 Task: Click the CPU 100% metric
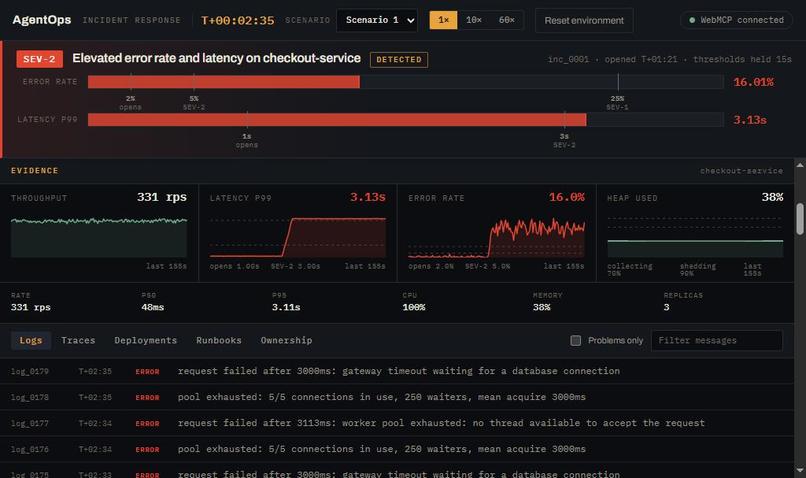(414, 302)
